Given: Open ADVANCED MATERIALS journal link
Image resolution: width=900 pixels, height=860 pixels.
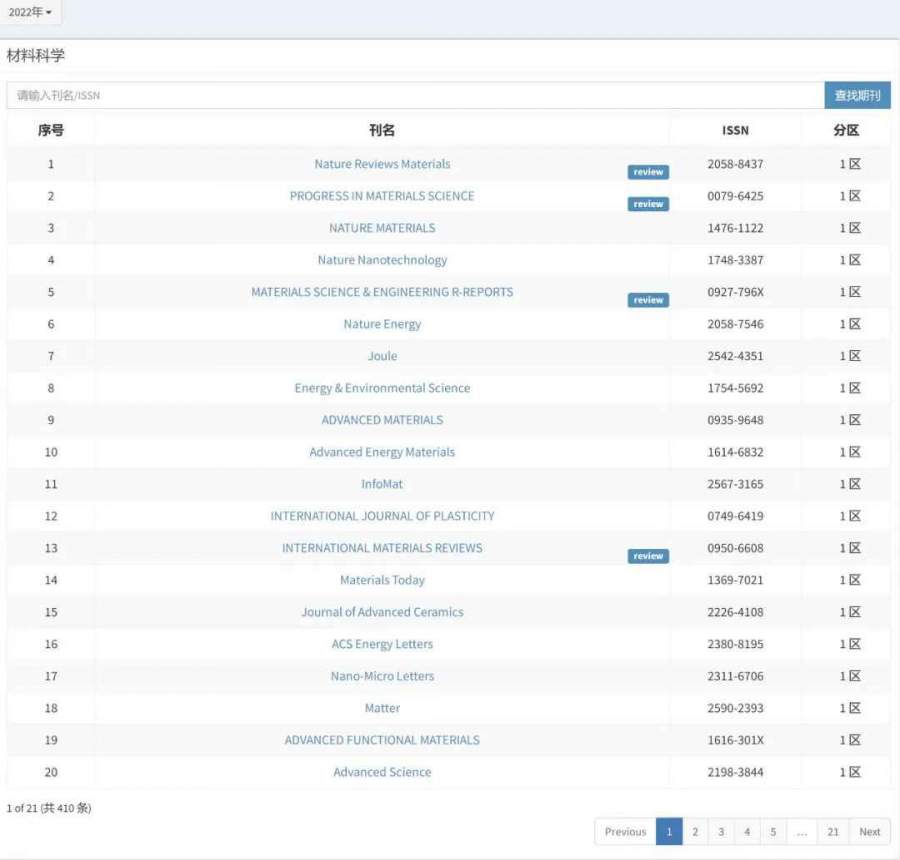Looking at the screenshot, I should click(x=382, y=420).
